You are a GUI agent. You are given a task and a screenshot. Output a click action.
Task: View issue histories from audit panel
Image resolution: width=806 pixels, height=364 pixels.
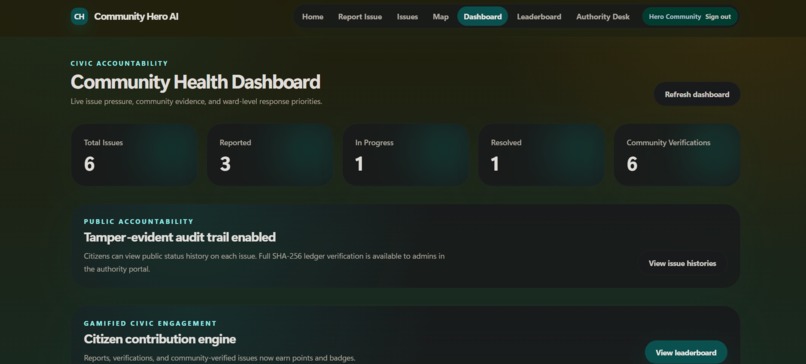coord(682,263)
